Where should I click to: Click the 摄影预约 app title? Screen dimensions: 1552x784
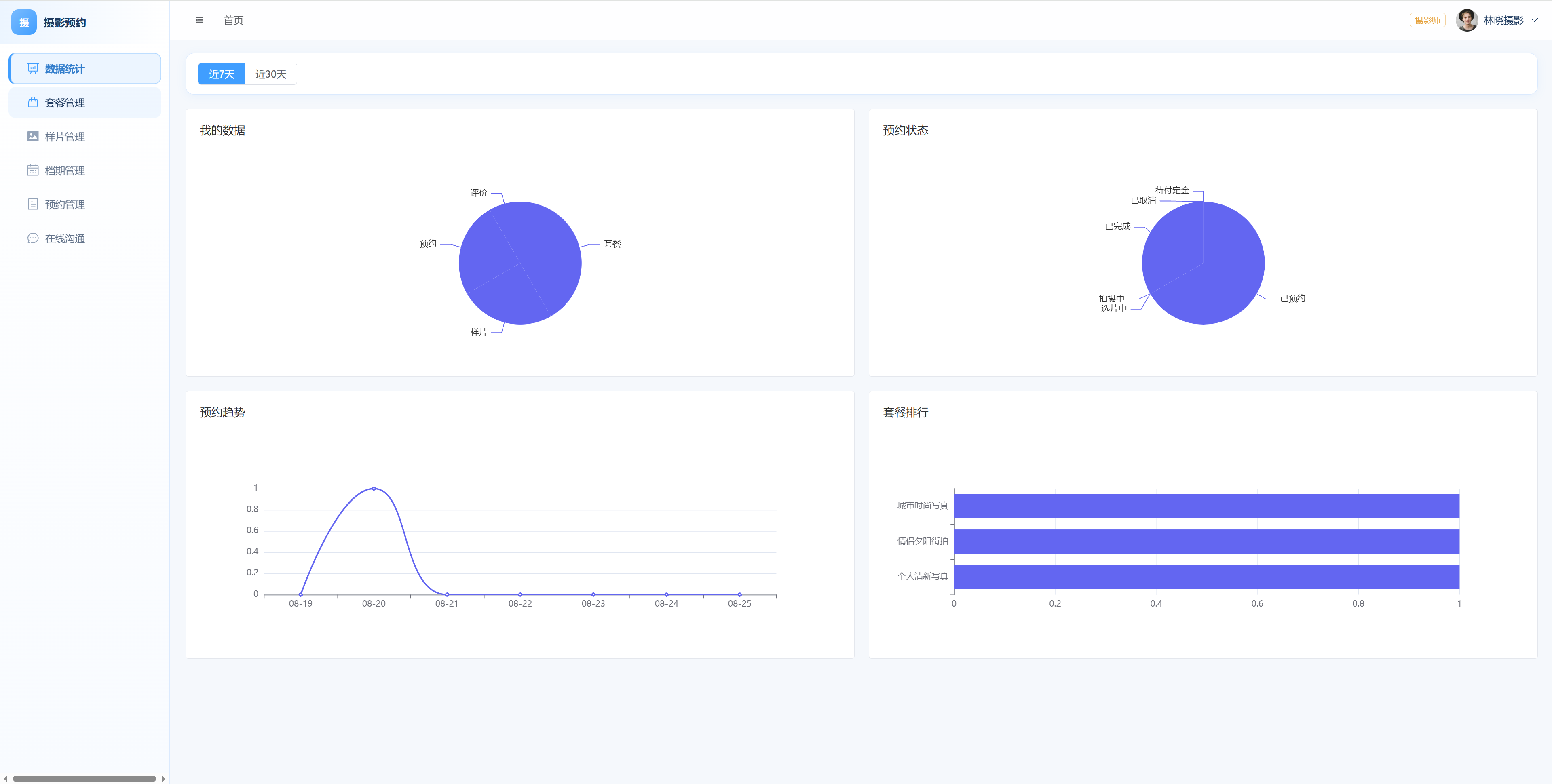65,23
